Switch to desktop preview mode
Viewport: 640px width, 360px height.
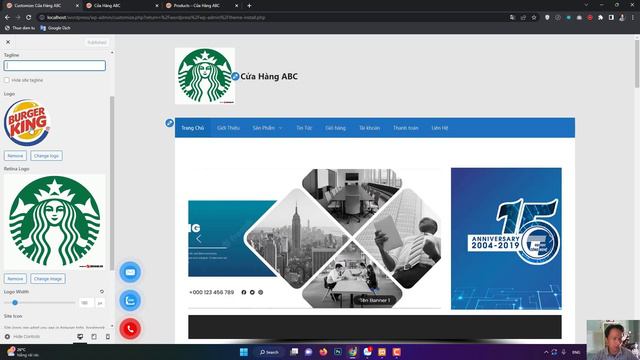80,336
